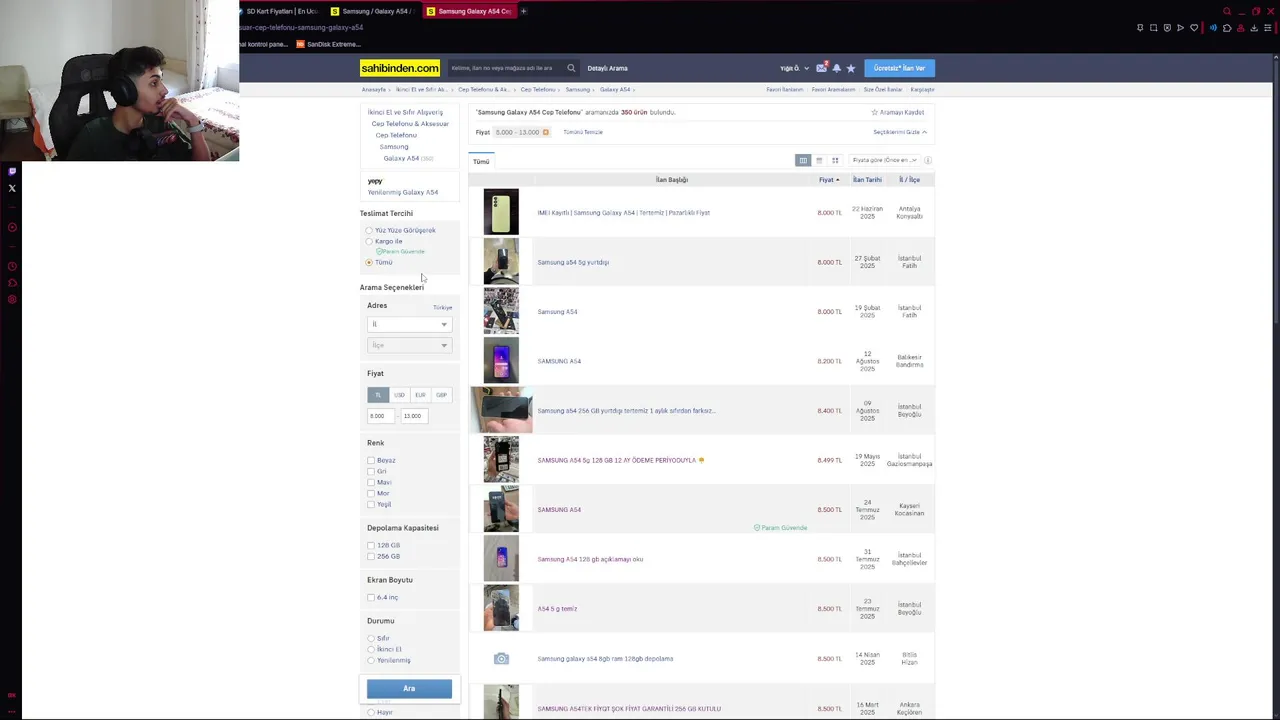Viewport: 1280px width, 720px height.
Task: Open the Yenilenmiş Galaxy A54 link
Action: [403, 192]
